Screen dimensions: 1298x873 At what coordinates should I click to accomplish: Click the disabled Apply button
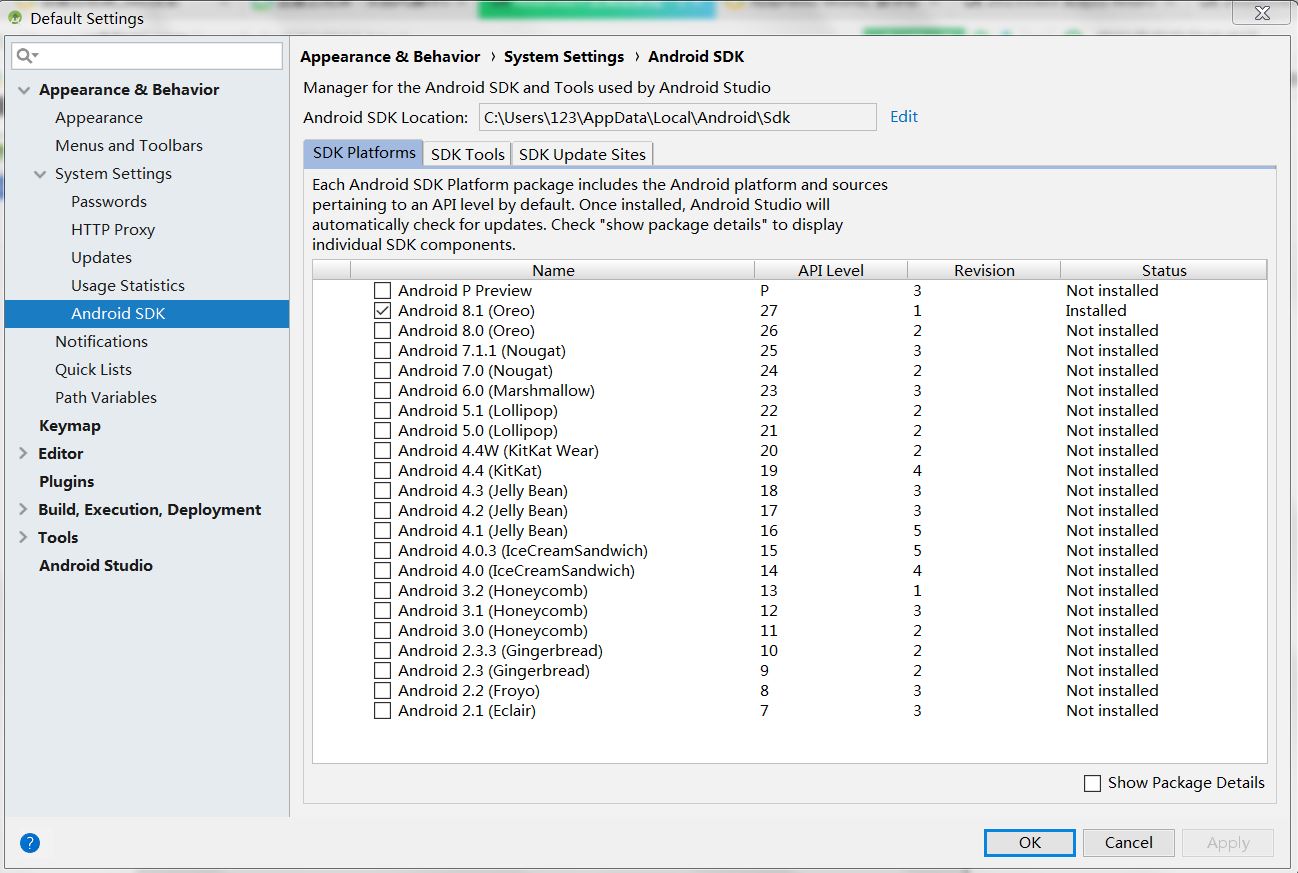pyautogui.click(x=1228, y=843)
